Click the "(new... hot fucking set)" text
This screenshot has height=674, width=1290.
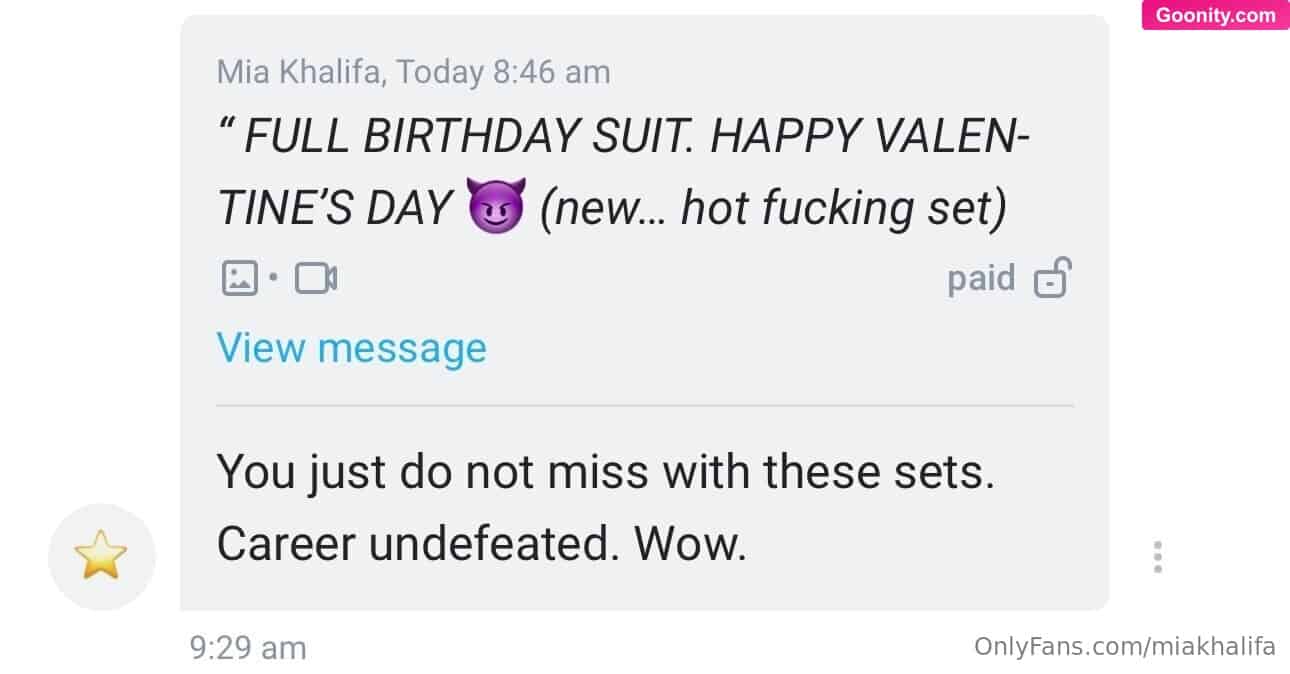772,208
